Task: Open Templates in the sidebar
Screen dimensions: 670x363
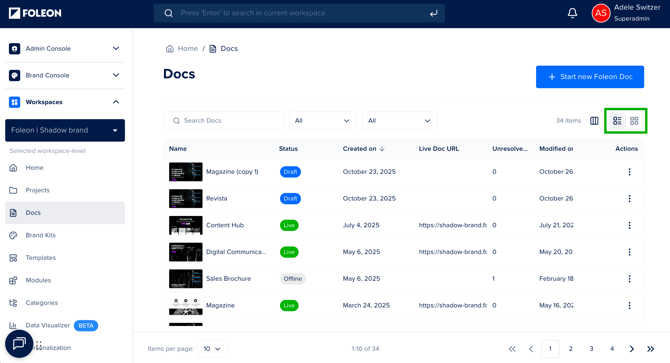Action: (x=65, y=258)
